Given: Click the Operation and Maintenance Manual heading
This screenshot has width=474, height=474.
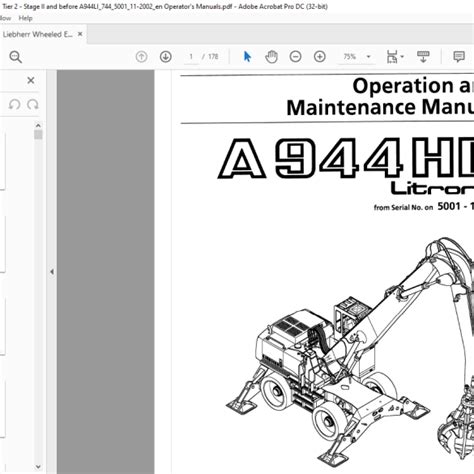Looking at the screenshot, I should click(380, 97).
